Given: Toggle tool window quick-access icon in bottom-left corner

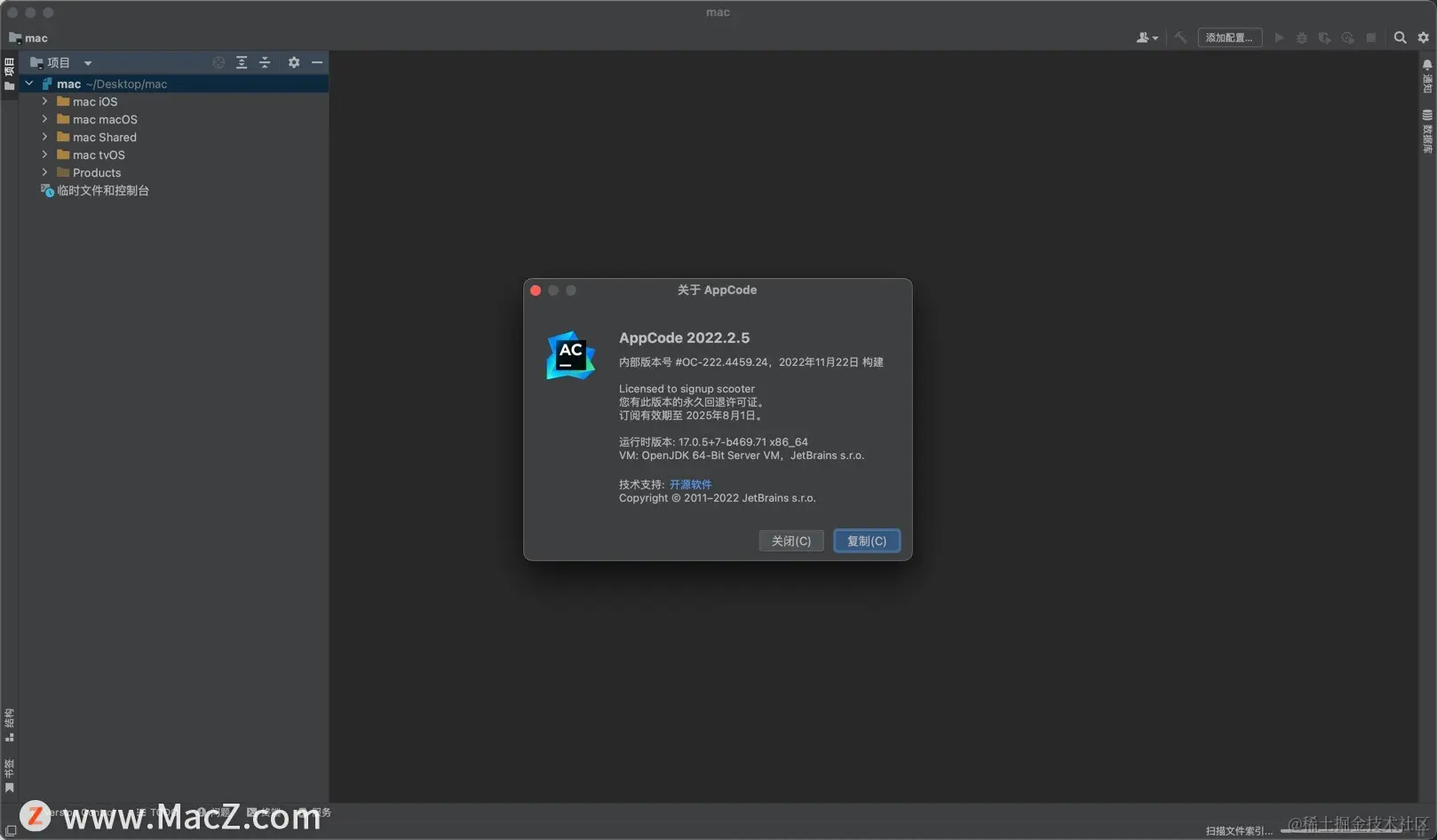Looking at the screenshot, I should (10, 831).
